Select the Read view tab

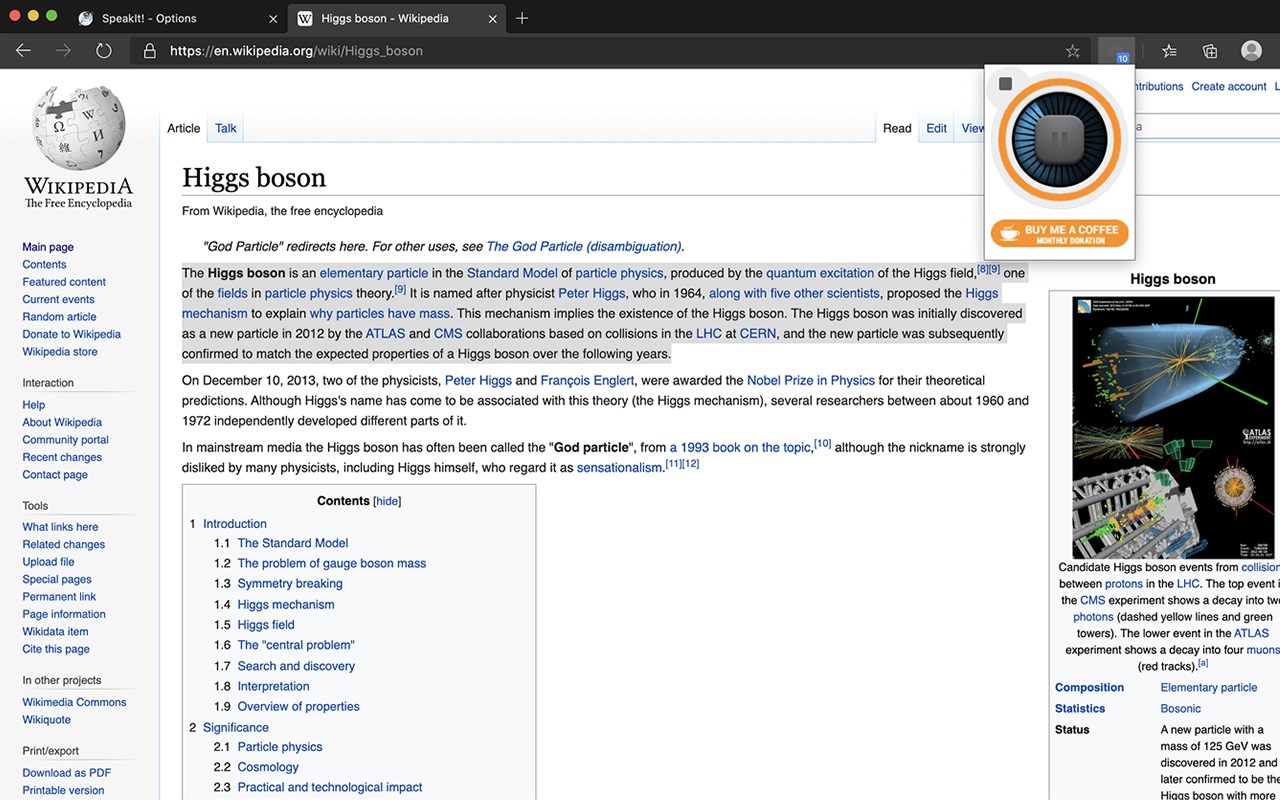[x=897, y=128]
